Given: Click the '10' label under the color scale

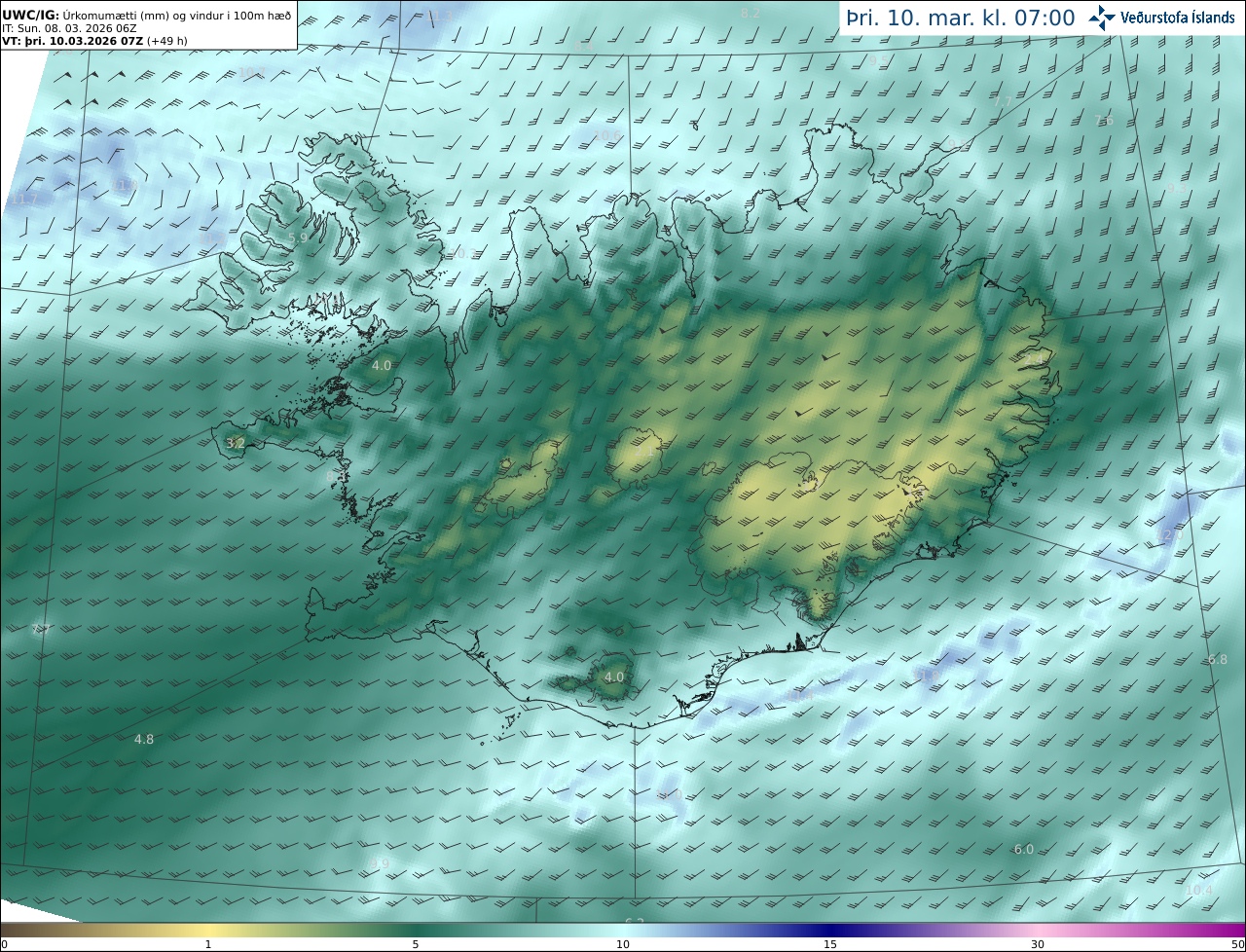Looking at the screenshot, I should tap(623, 944).
